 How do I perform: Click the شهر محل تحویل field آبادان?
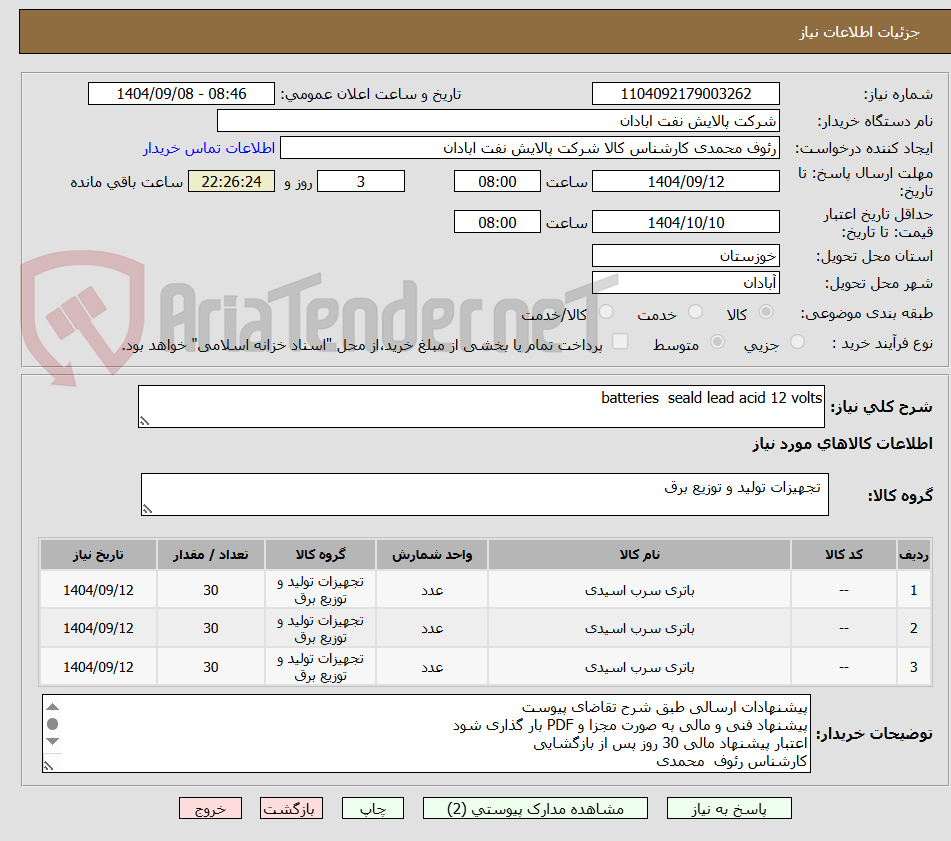pyautogui.click(x=685, y=283)
